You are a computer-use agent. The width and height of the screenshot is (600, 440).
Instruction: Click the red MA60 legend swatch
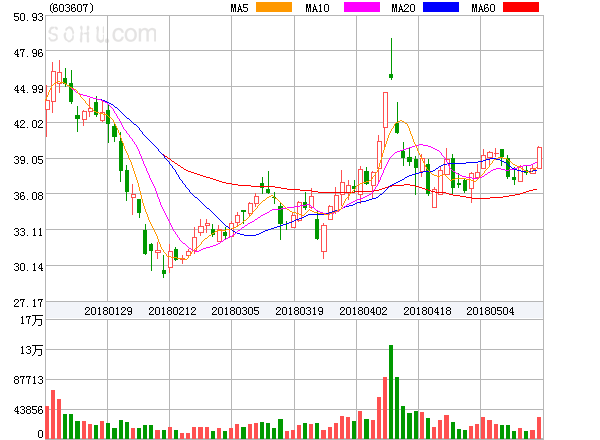[x=521, y=7]
